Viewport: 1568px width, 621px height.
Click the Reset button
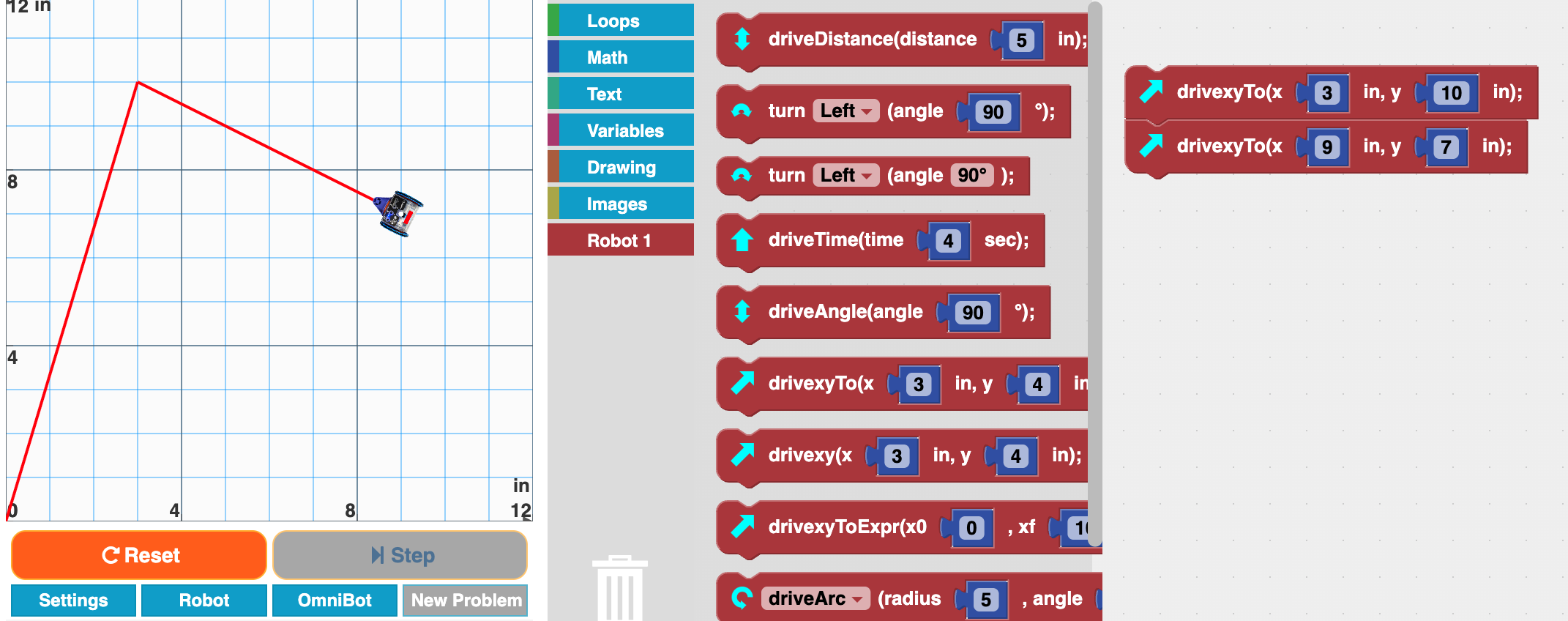coord(139,555)
